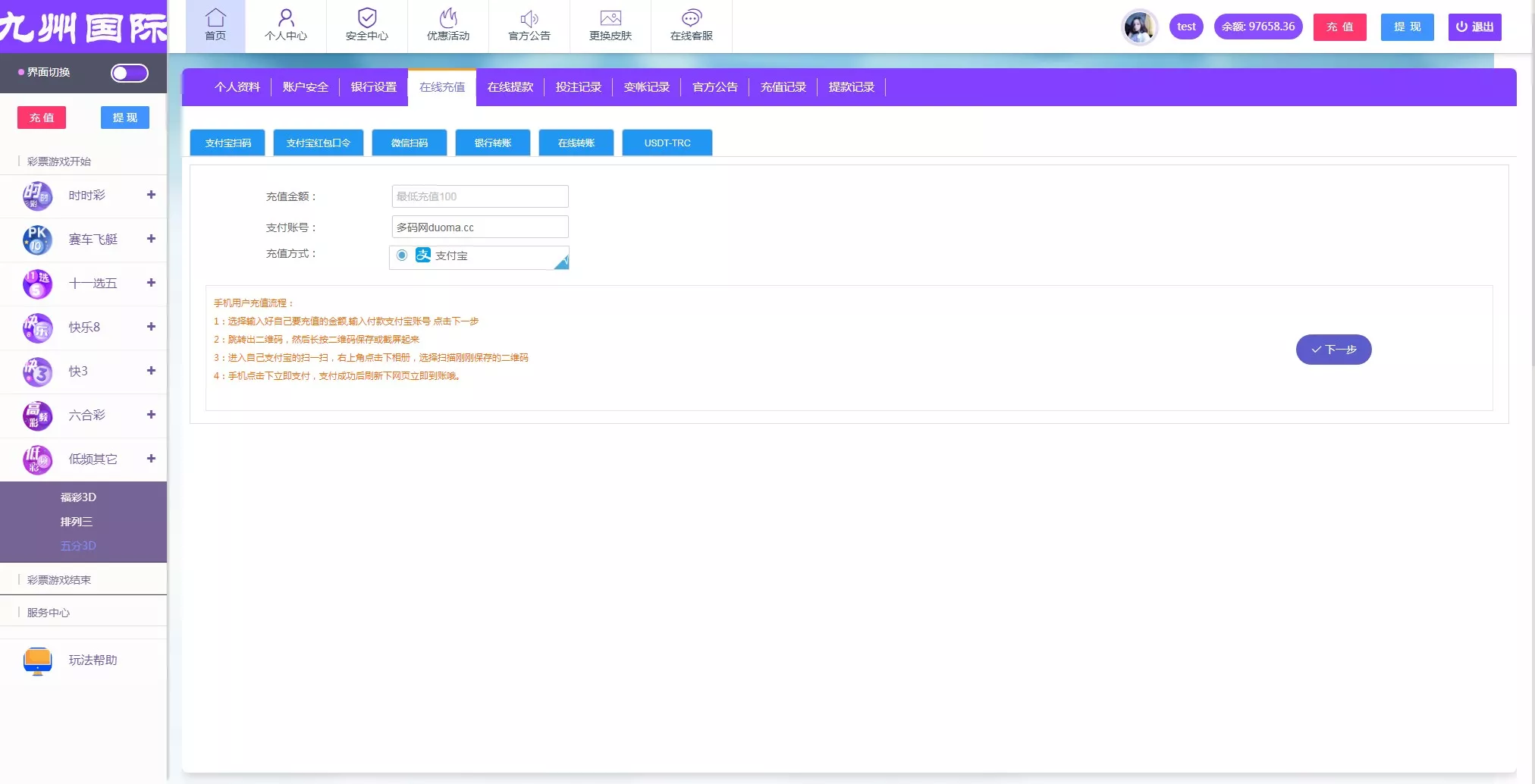Open the 投注记录 tab
1535x784 pixels.
[579, 87]
